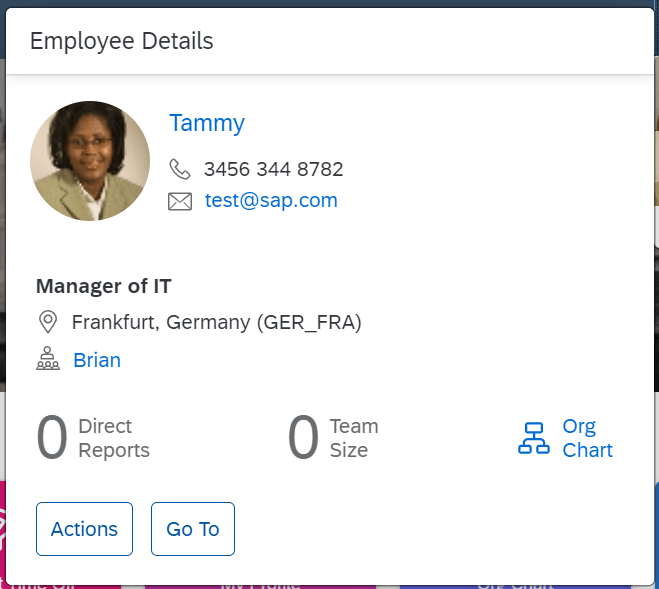Click the Employee Details dialog title
The height and width of the screenshot is (589, 659).
click(121, 41)
